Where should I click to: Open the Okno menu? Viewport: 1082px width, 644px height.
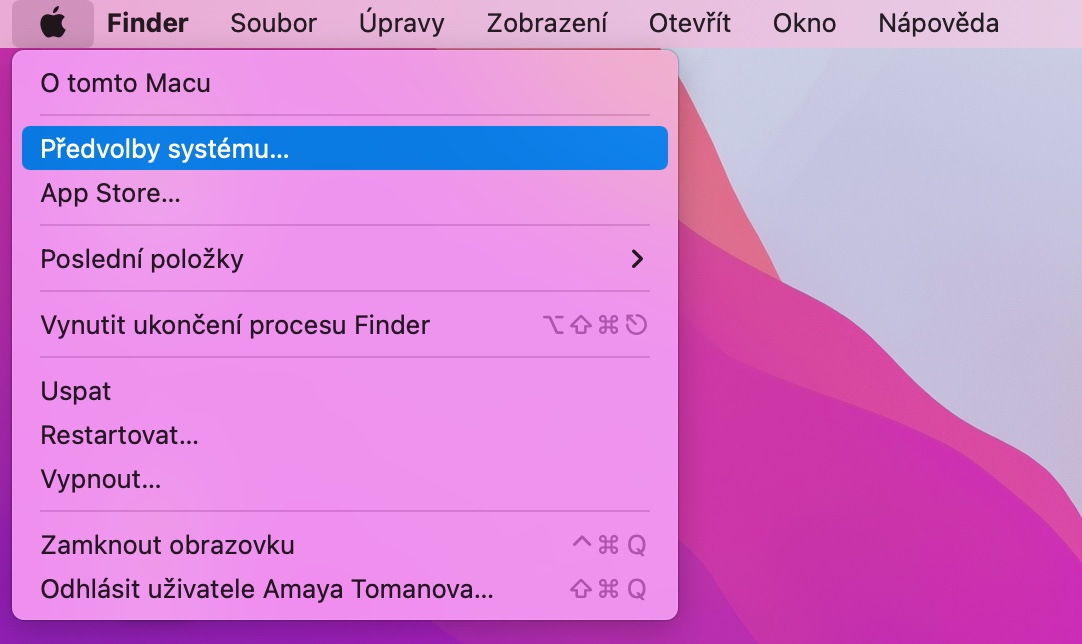tap(804, 23)
